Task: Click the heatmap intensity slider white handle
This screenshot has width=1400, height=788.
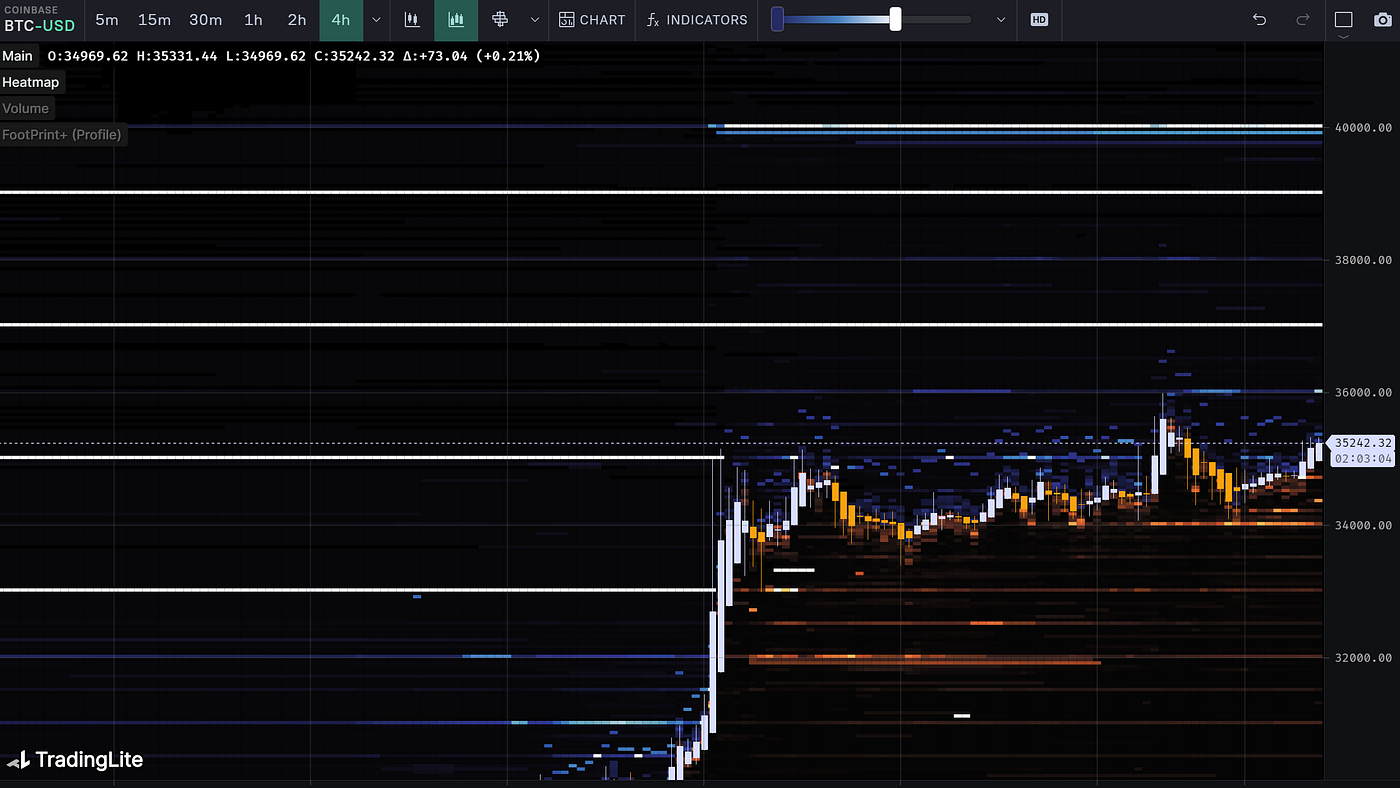Action: coord(895,19)
